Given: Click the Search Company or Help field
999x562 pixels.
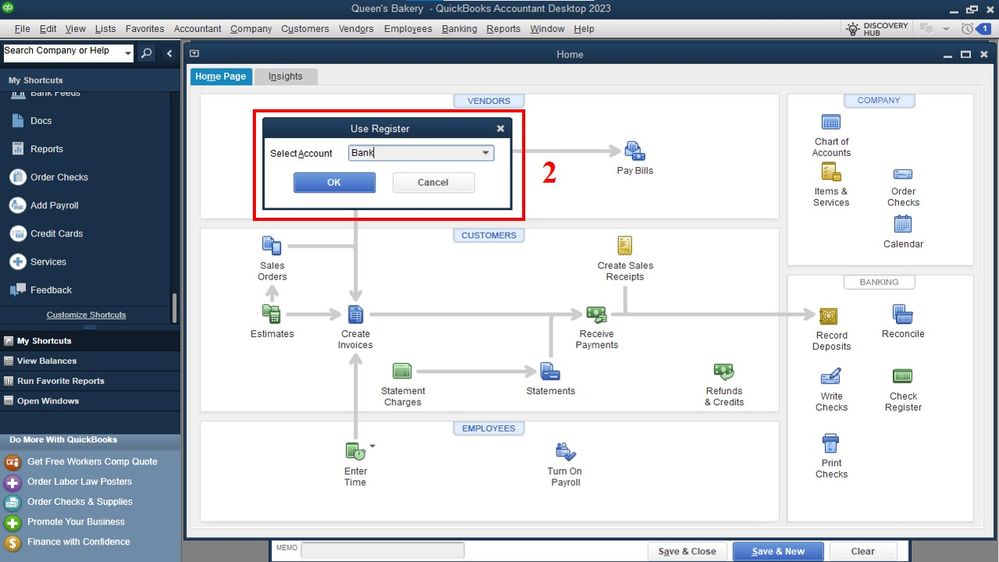Looking at the screenshot, I should pos(62,53).
